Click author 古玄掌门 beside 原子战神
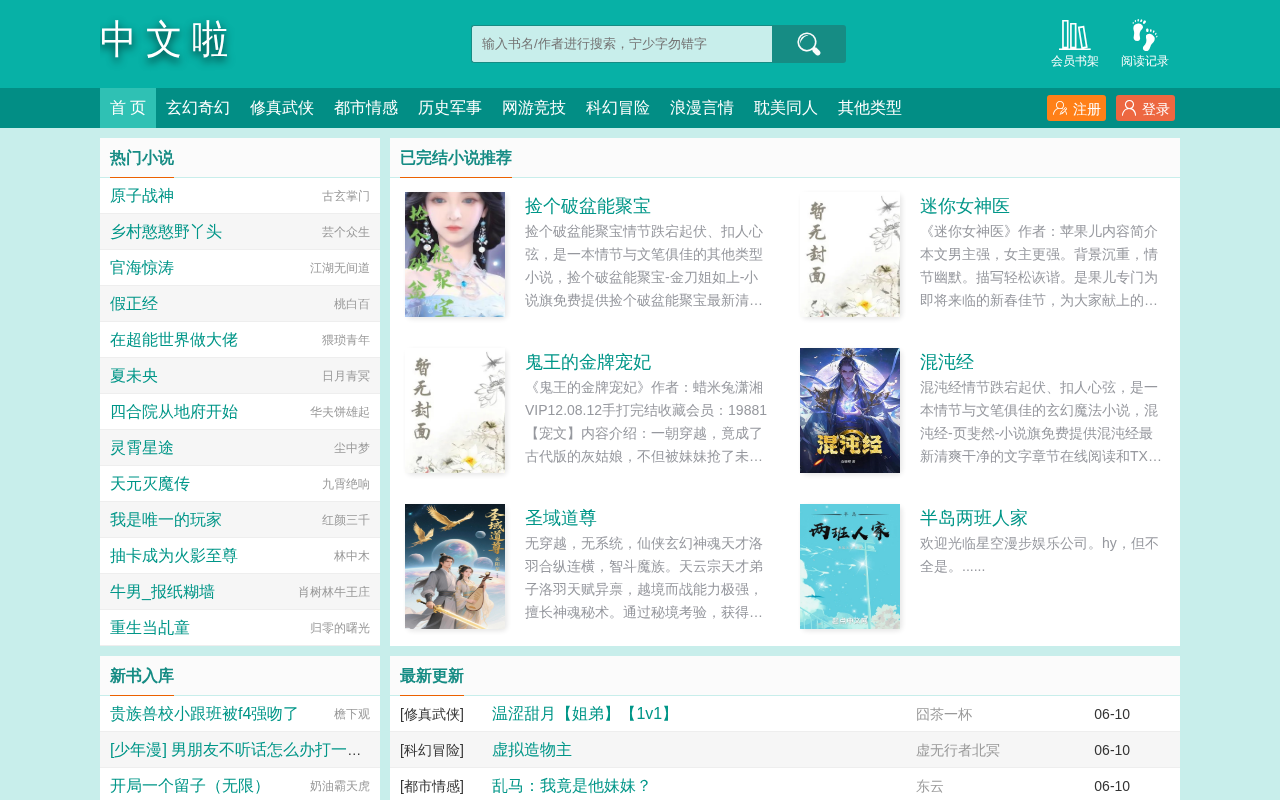This screenshot has height=800, width=1280. [346, 196]
